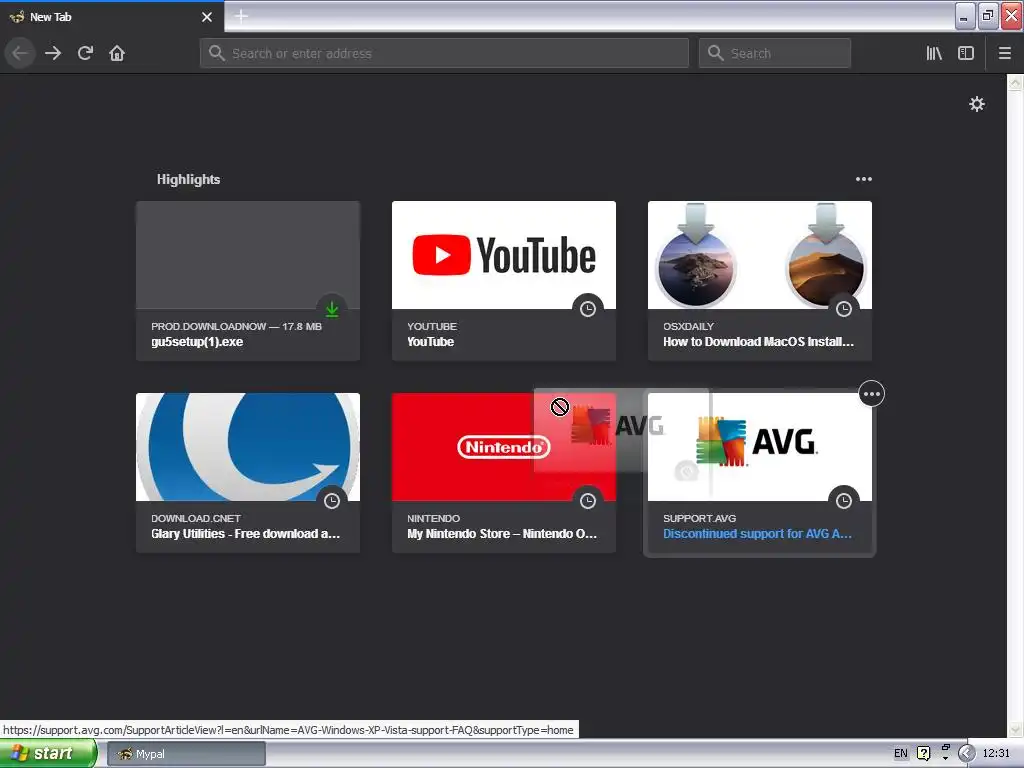Image resolution: width=1024 pixels, height=768 pixels.
Task: Click the history clock on AVG card
Action: (x=844, y=501)
